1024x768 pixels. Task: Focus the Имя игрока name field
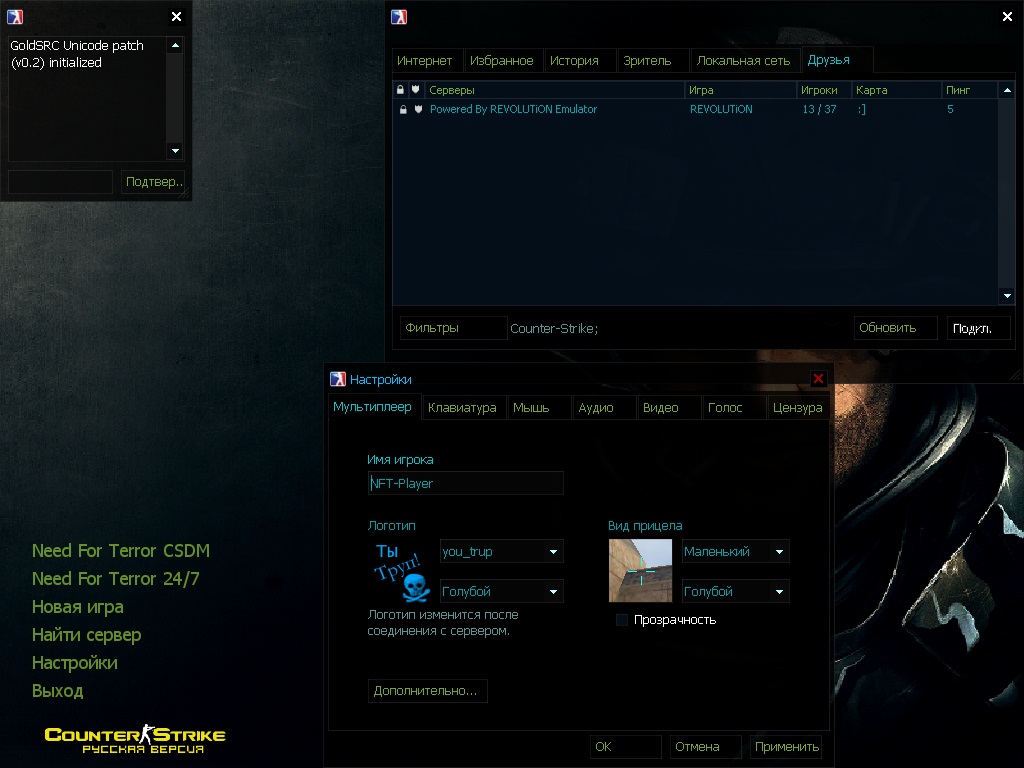tap(466, 483)
